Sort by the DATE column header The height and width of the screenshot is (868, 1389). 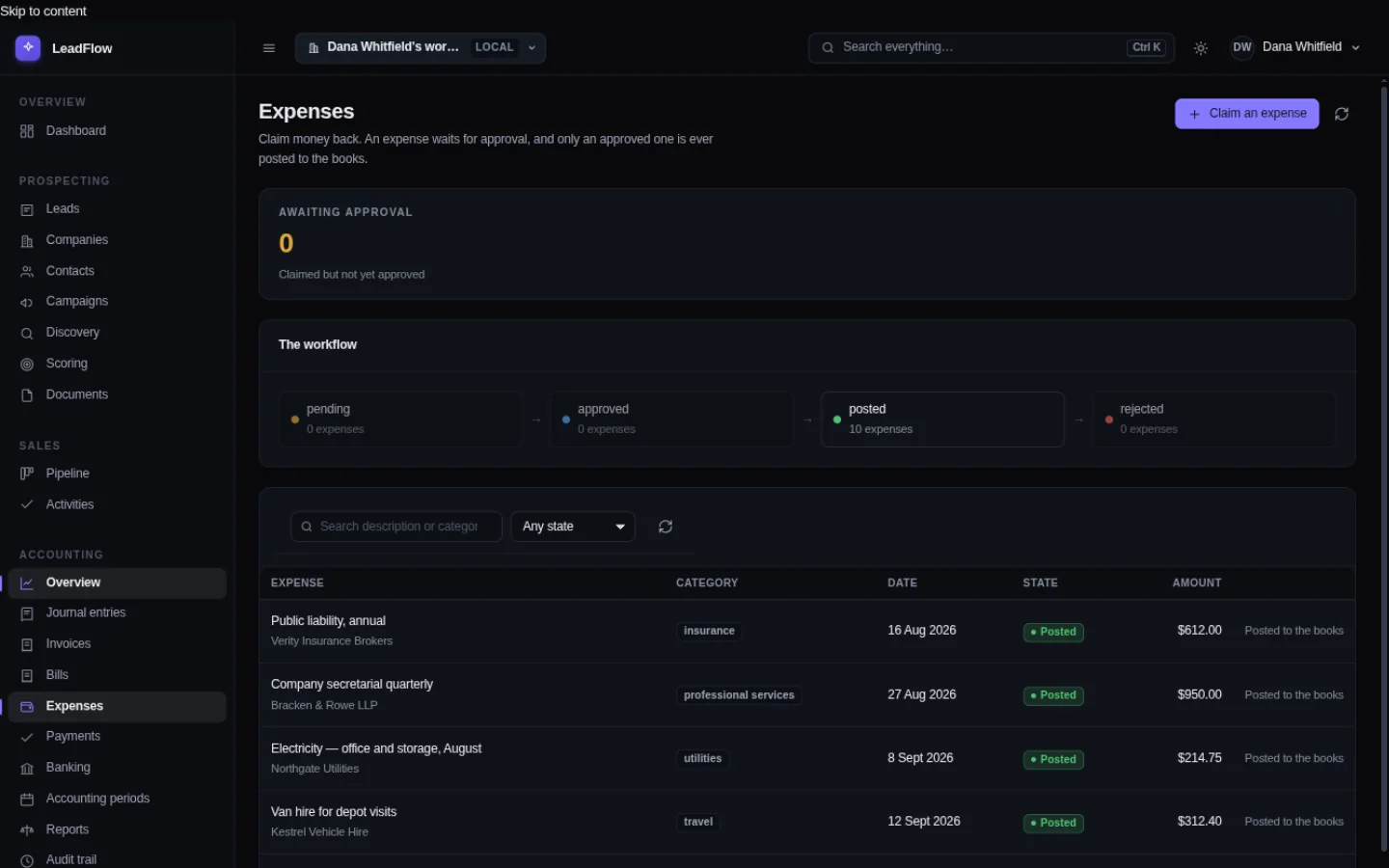tap(902, 583)
